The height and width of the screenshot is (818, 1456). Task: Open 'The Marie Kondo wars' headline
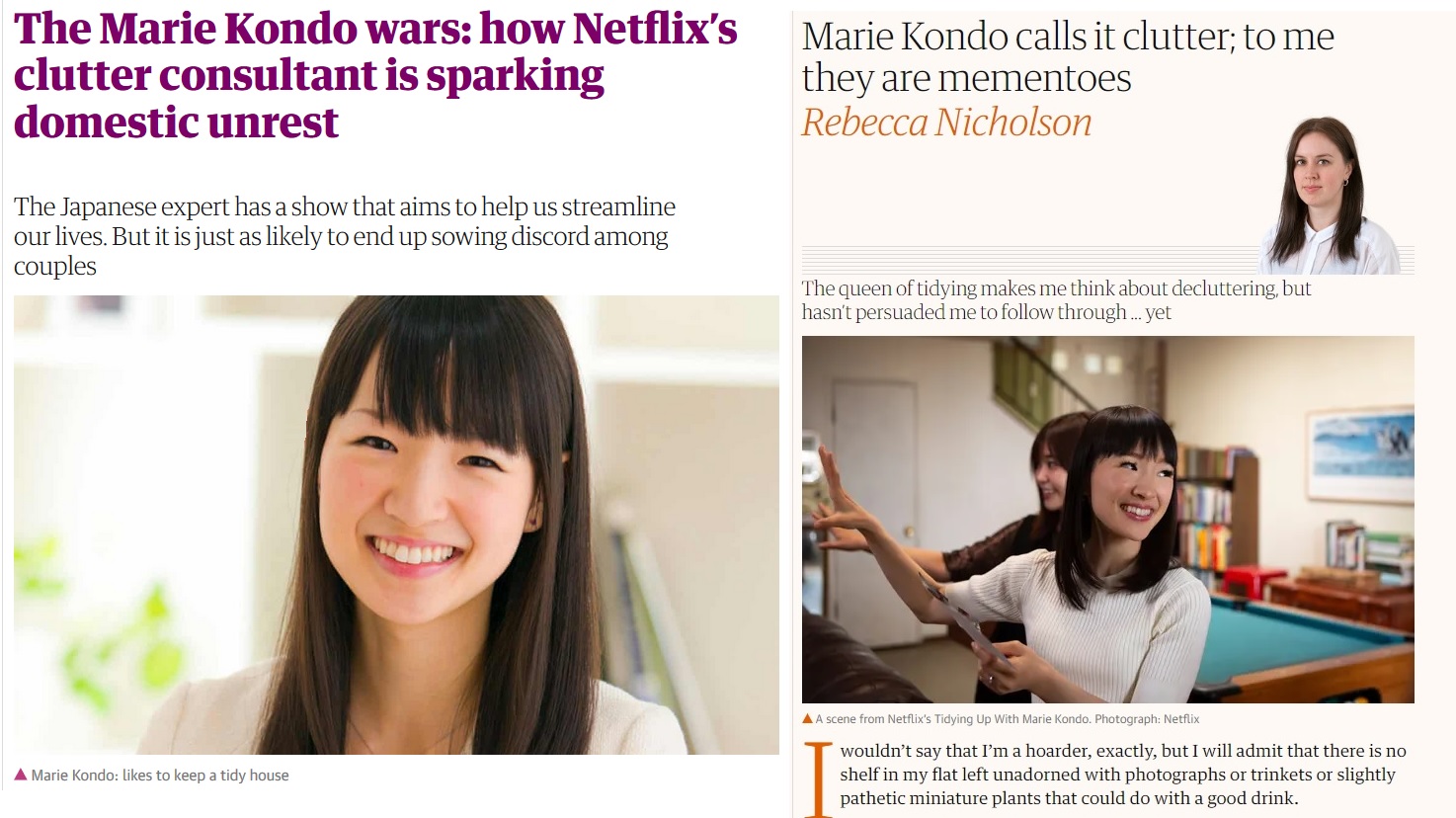(375, 76)
